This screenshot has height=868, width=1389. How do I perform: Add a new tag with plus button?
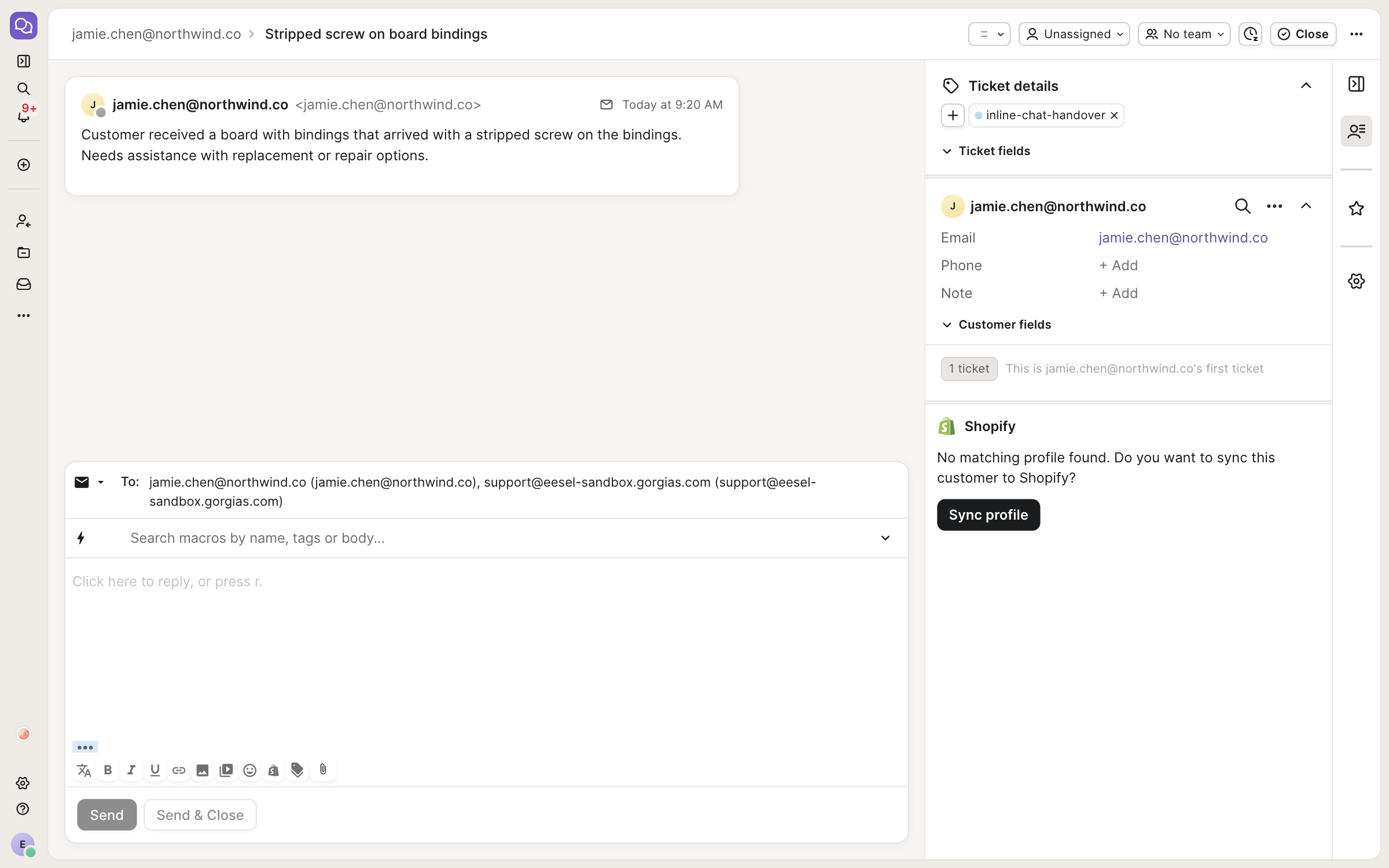(953, 115)
